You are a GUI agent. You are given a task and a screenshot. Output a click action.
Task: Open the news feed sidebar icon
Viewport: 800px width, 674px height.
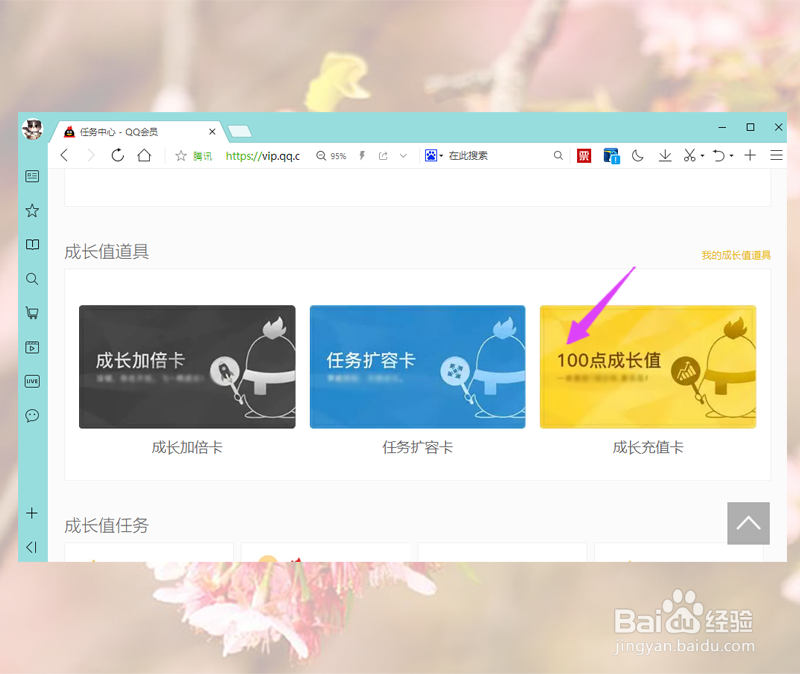tap(32, 177)
